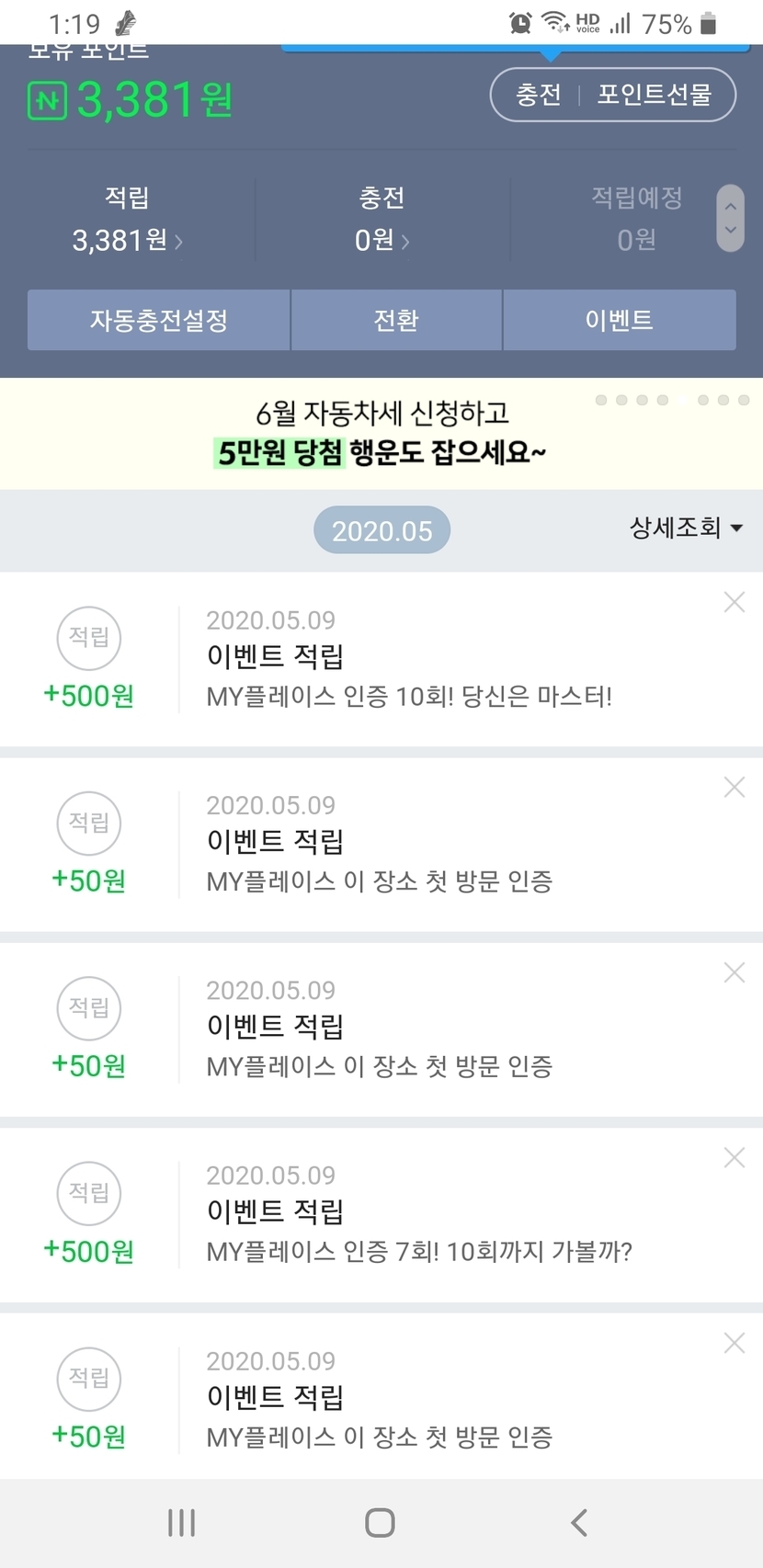Open the 자동차세 5만원 당첨 banner
The image size is (763, 1568).
click(x=381, y=433)
